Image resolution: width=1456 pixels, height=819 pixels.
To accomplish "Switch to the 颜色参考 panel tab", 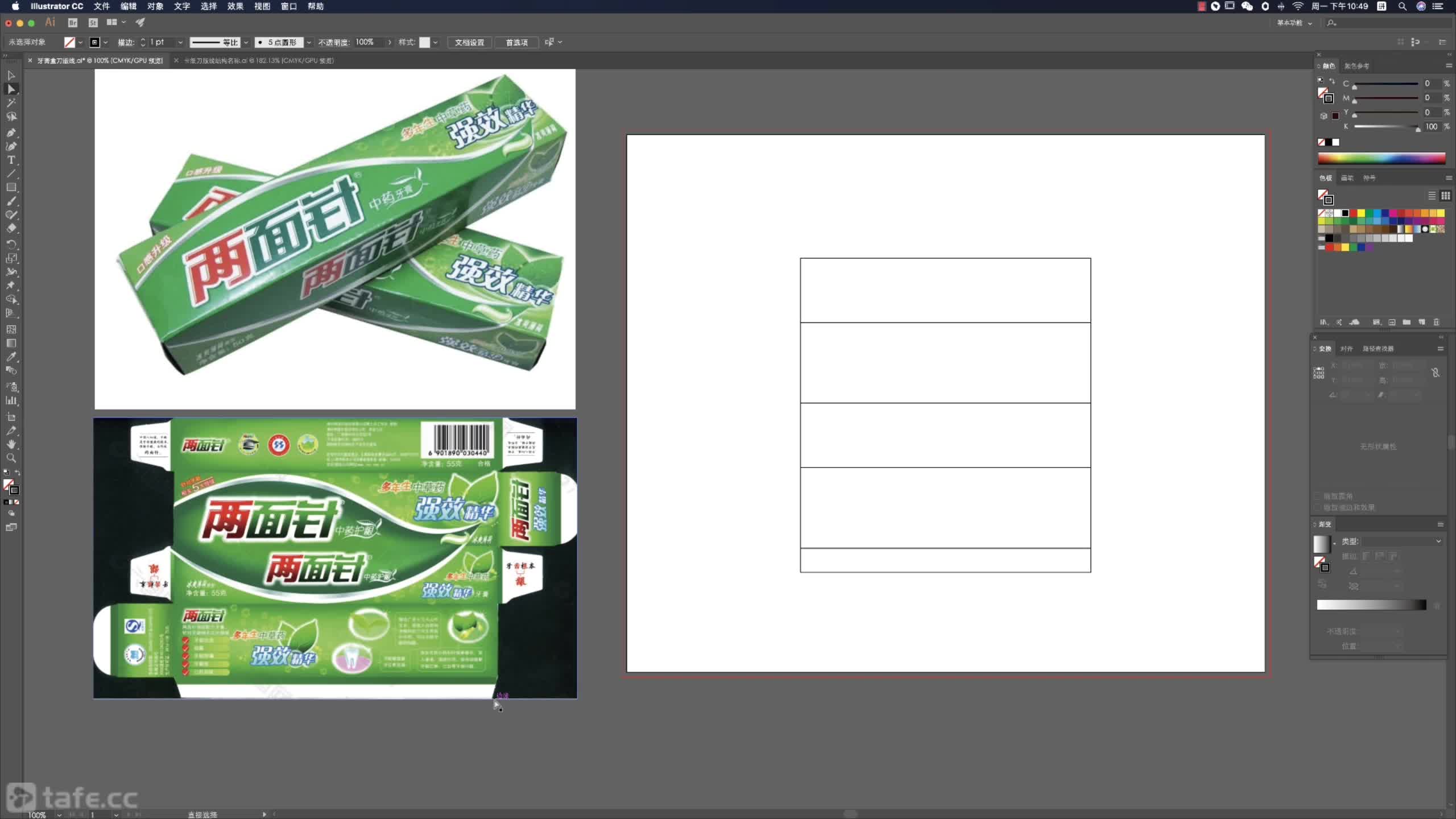I will (1356, 66).
